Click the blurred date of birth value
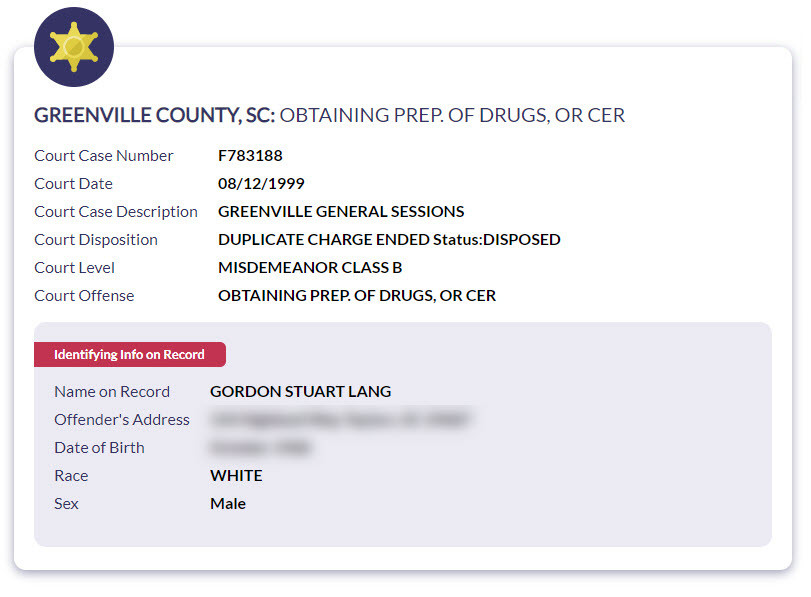This screenshot has width=811, height=597. (x=261, y=448)
